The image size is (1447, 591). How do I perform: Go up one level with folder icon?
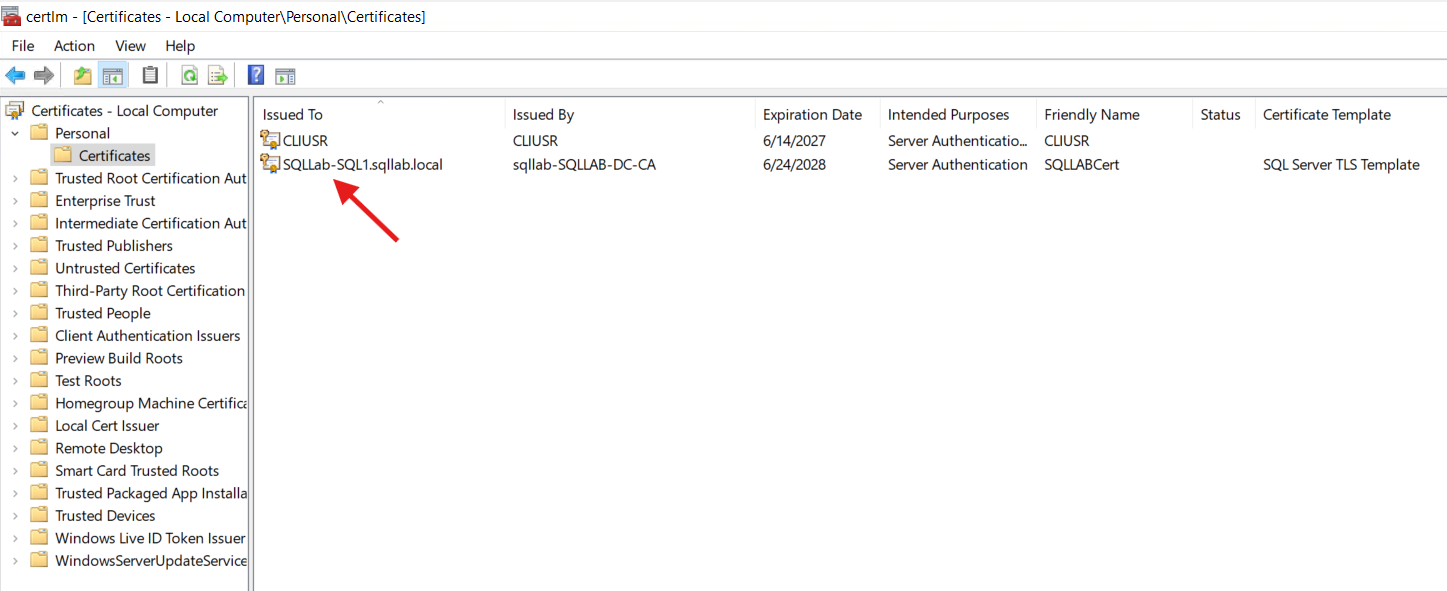[x=83, y=75]
